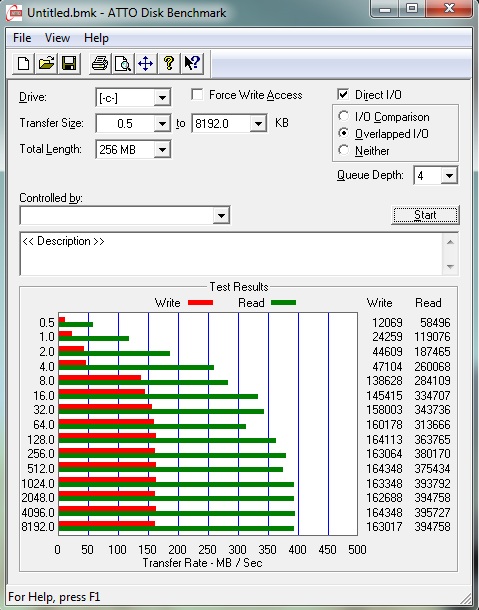This screenshot has width=479, height=610.
Task: Click write value 138628
Action: coord(384,380)
